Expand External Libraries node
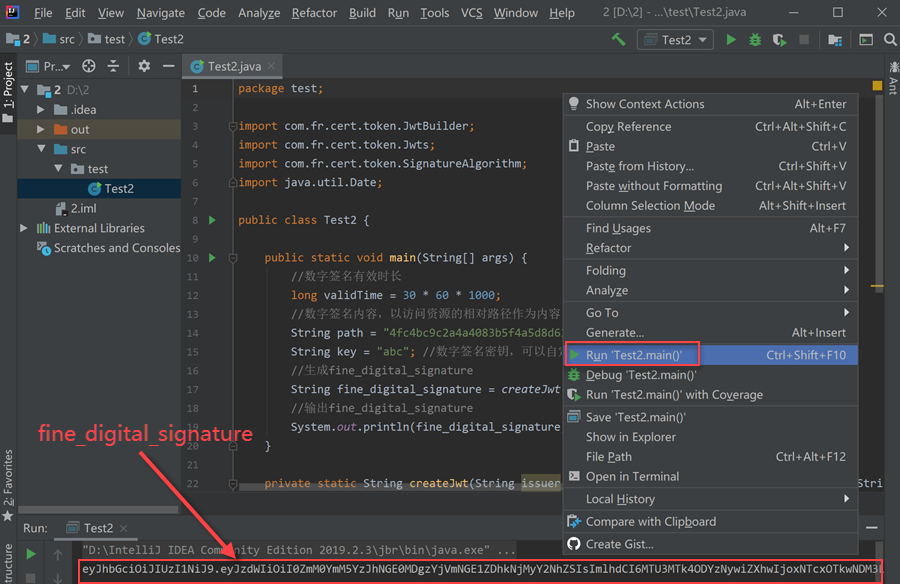The width and height of the screenshot is (900, 584). click(24, 228)
